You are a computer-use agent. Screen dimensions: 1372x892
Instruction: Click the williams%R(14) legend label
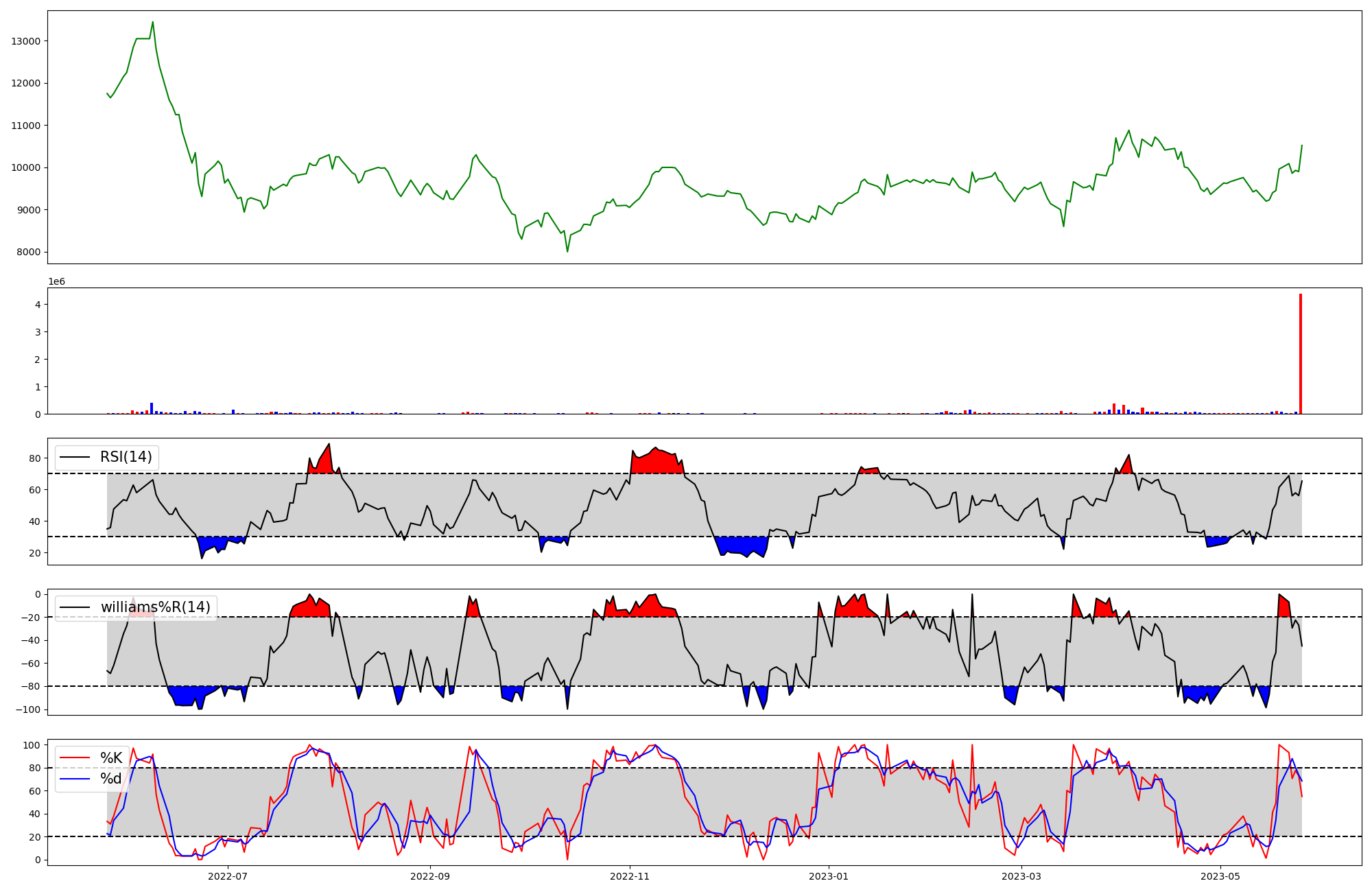pyautogui.click(x=155, y=607)
